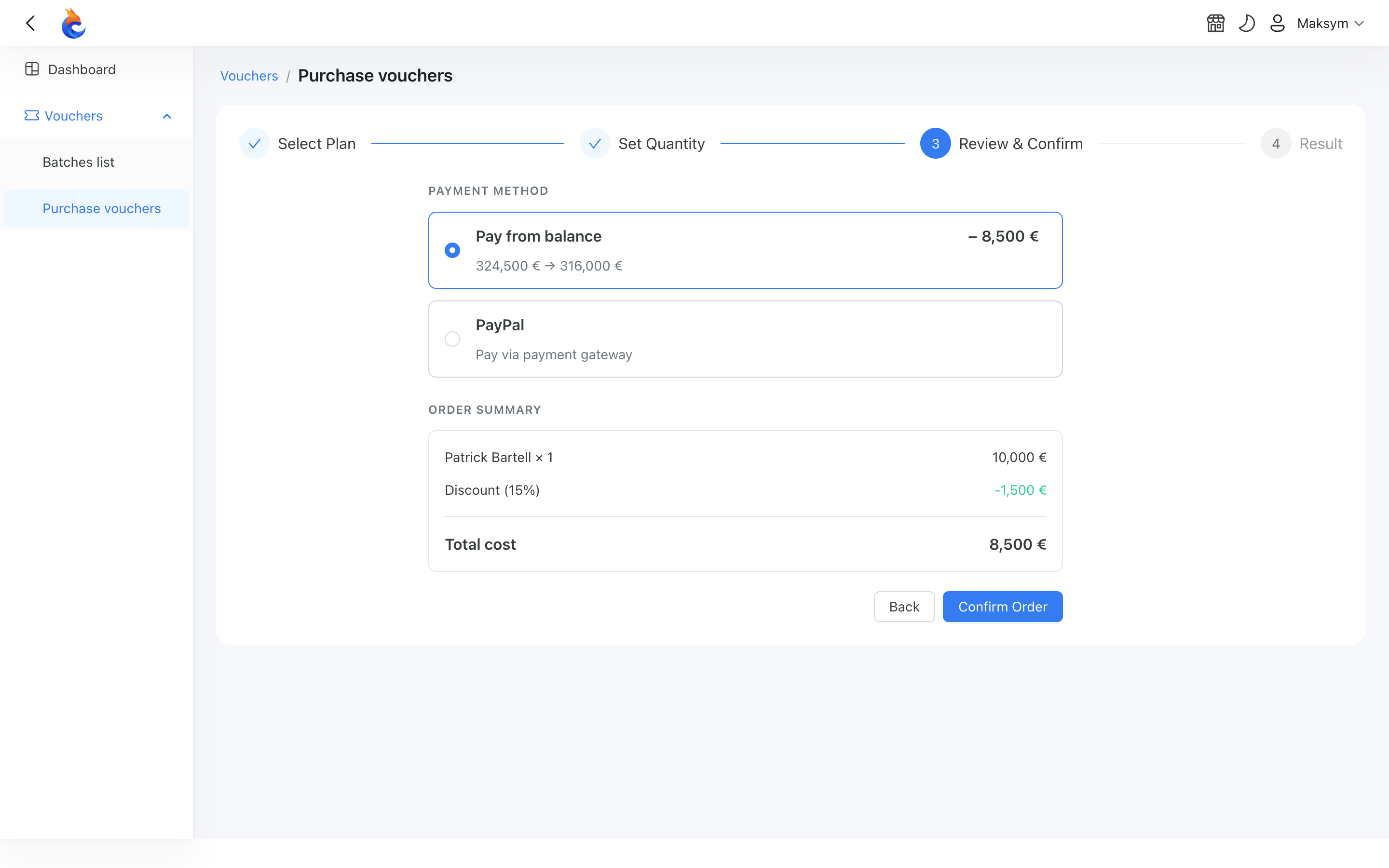Screen dimensions: 1389x868
Task: Open Purchase vouchers in sidebar
Action: [x=96, y=208]
